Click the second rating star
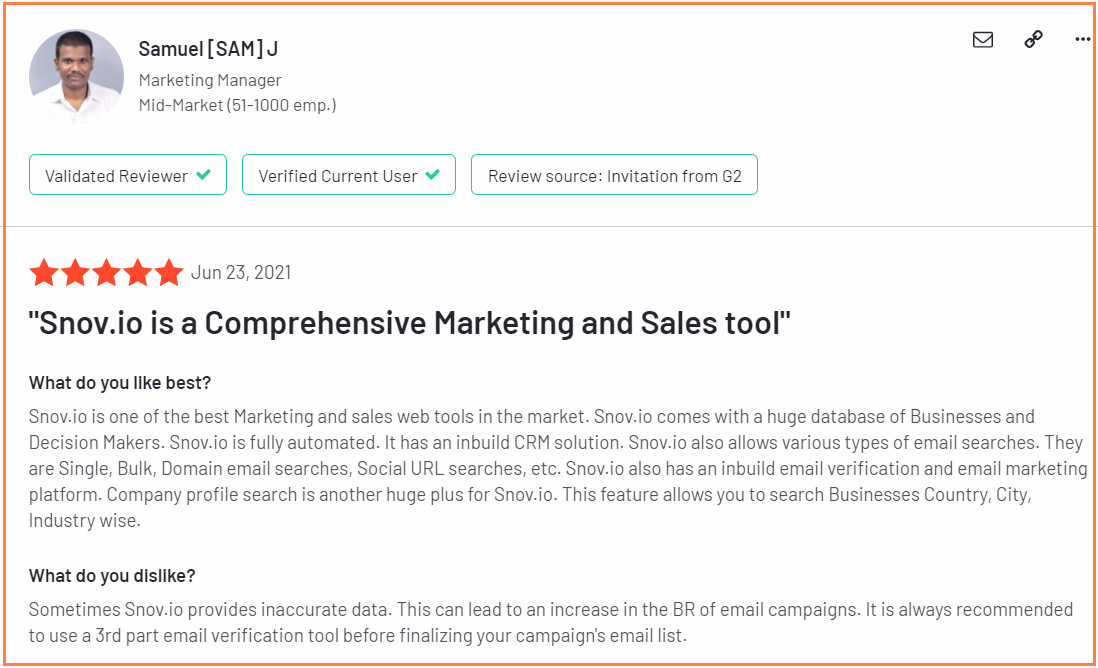 click(75, 272)
